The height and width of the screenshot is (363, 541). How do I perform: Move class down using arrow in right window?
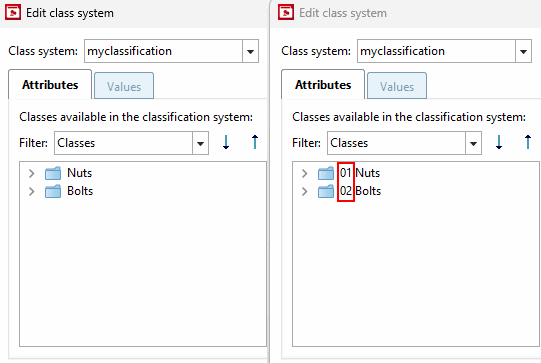pyautogui.click(x=499, y=142)
